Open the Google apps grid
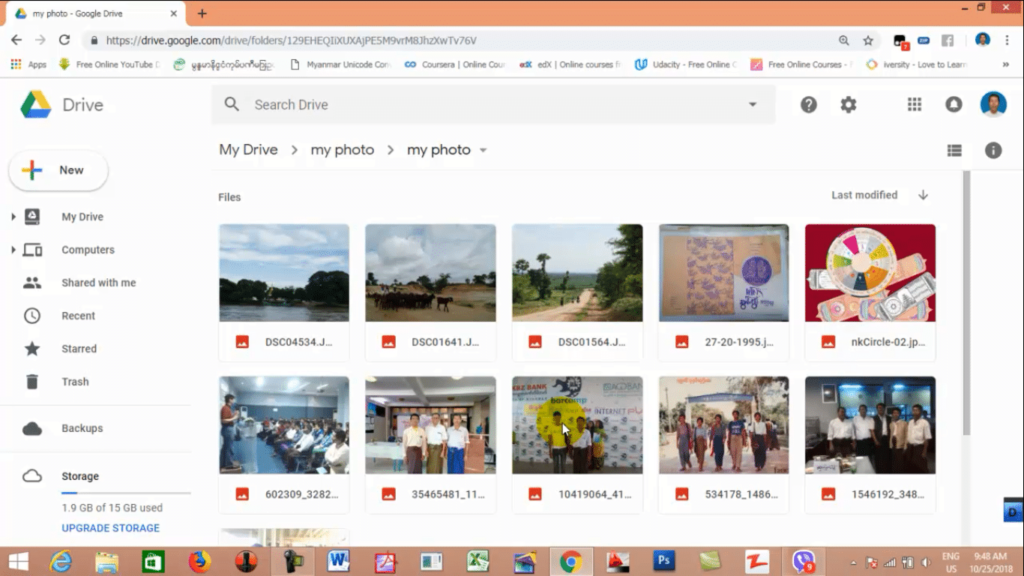The image size is (1024, 576). click(x=914, y=104)
